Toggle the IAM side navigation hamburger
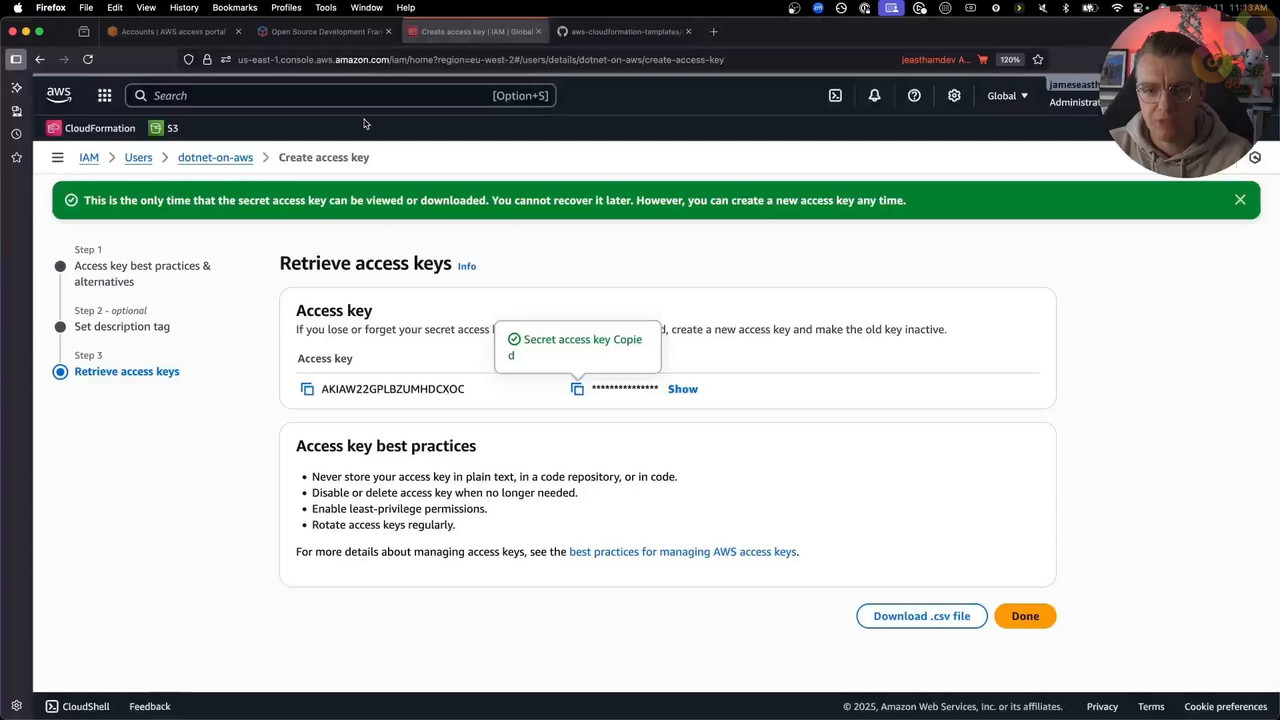Image resolution: width=1280 pixels, height=720 pixels. pyautogui.click(x=57, y=157)
